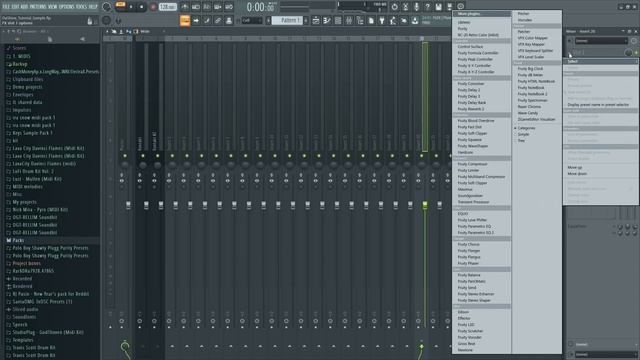Stop playback with the Stop button
The width and height of the screenshot is (640, 360).
coord(141,7)
